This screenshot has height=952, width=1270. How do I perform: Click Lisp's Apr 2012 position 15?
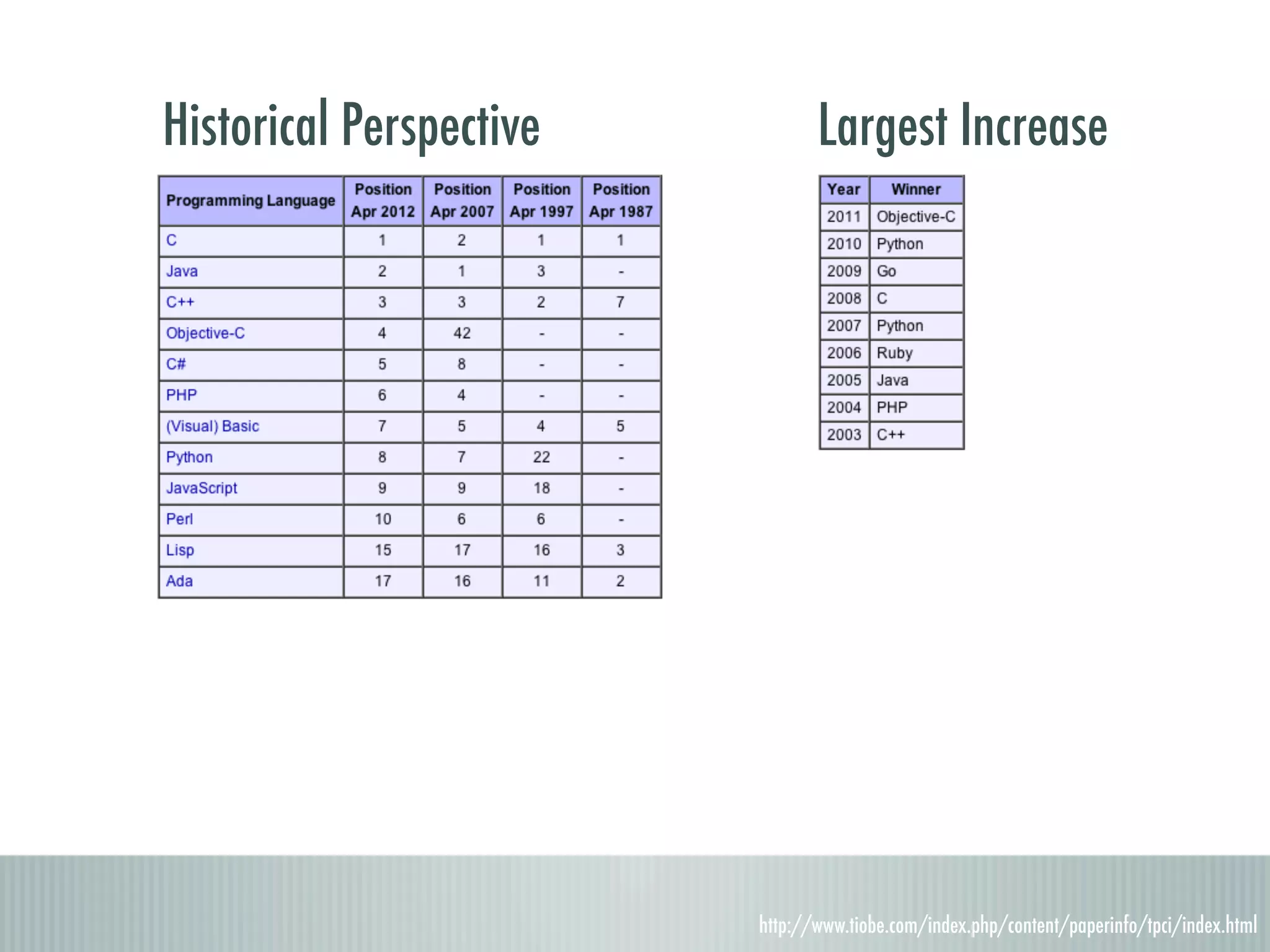(x=383, y=551)
